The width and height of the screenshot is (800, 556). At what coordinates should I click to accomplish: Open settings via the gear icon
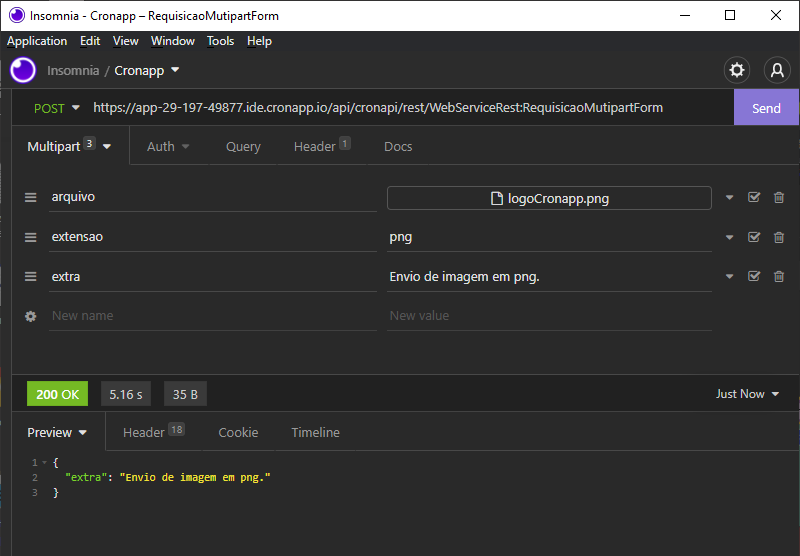point(737,70)
